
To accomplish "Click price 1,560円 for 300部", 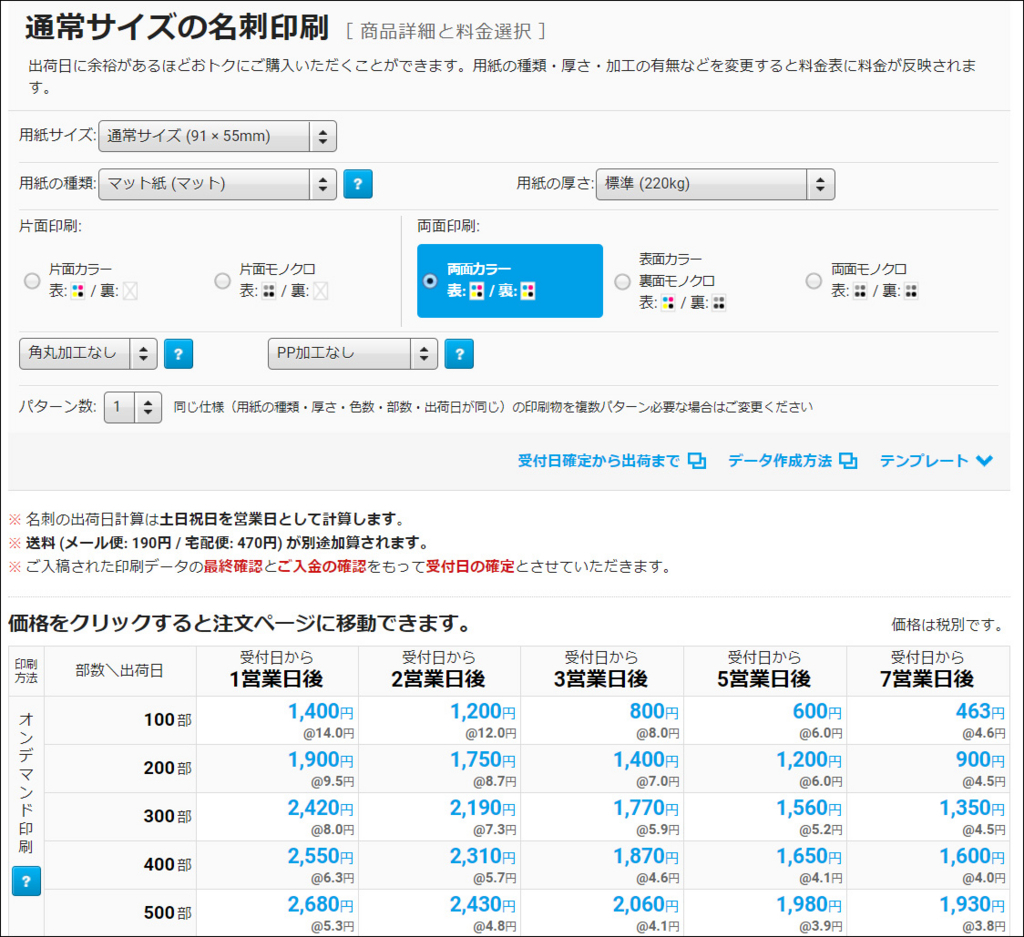I will point(809,808).
